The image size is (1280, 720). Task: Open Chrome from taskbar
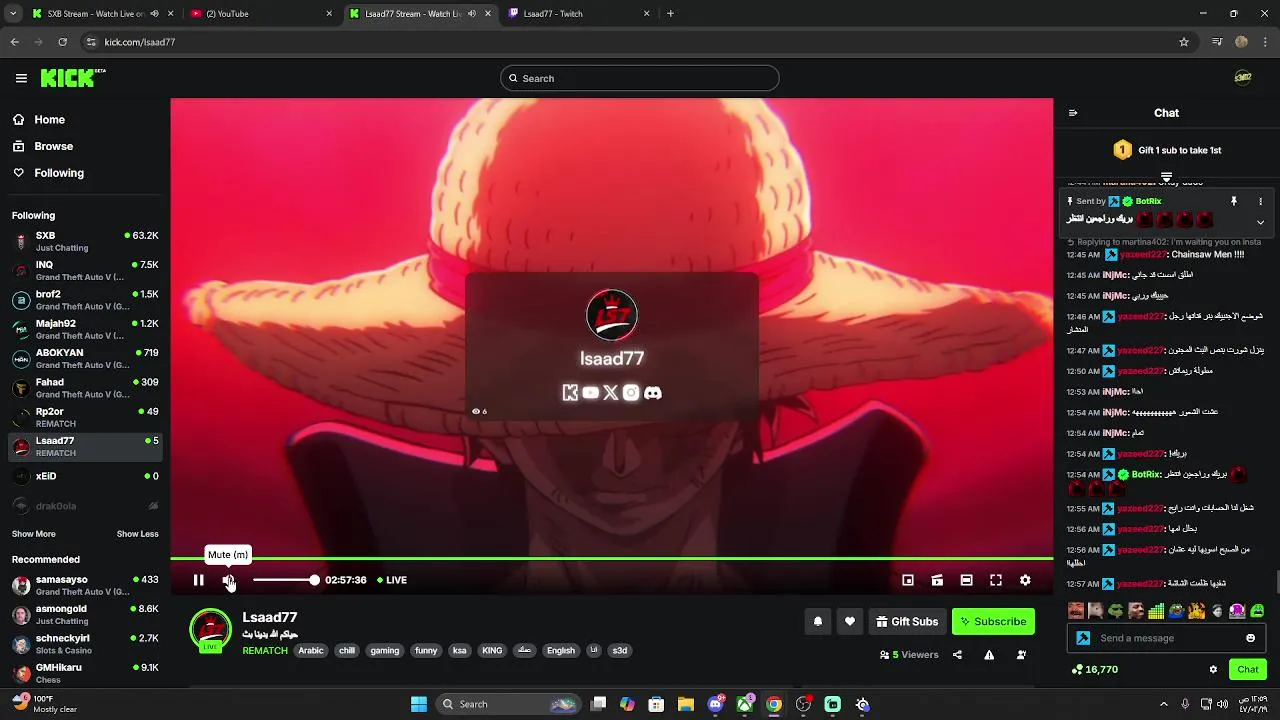[x=774, y=704]
